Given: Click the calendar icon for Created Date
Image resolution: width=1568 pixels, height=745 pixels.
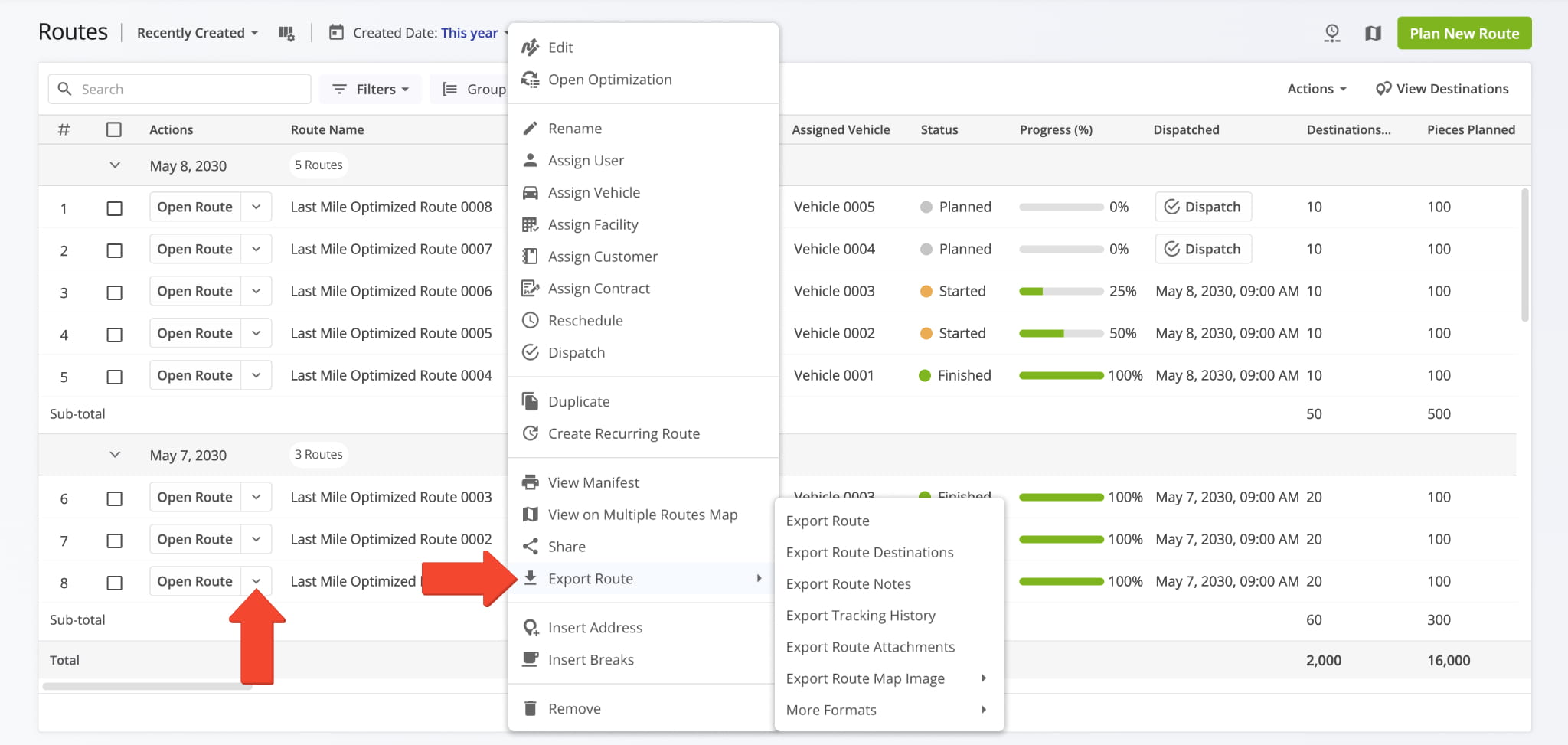Looking at the screenshot, I should click(x=336, y=32).
